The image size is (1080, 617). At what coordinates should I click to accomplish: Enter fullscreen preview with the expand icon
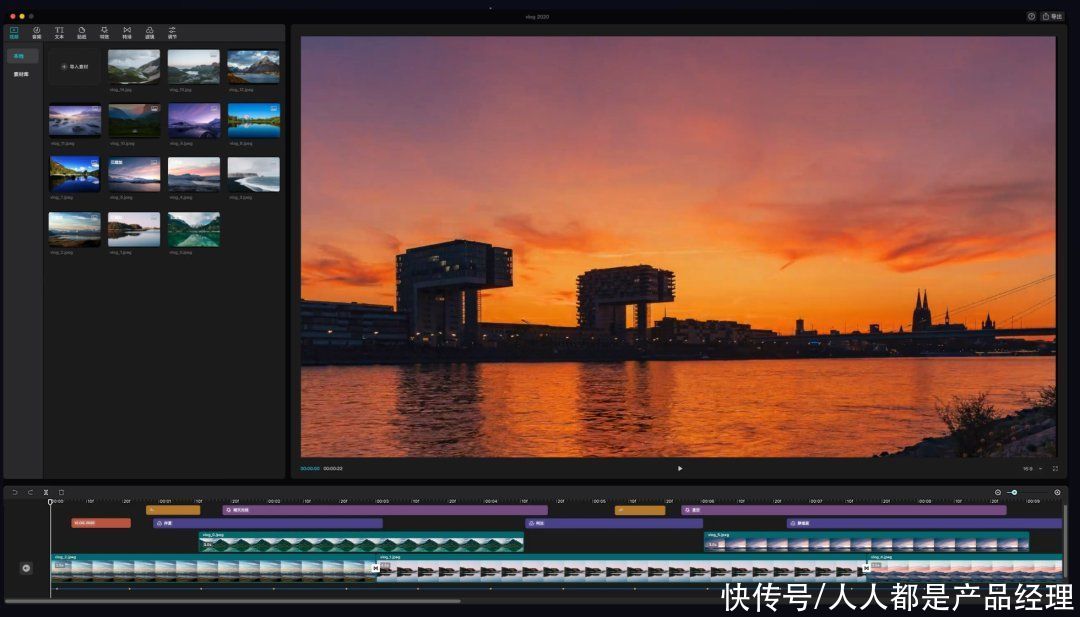(1055, 468)
